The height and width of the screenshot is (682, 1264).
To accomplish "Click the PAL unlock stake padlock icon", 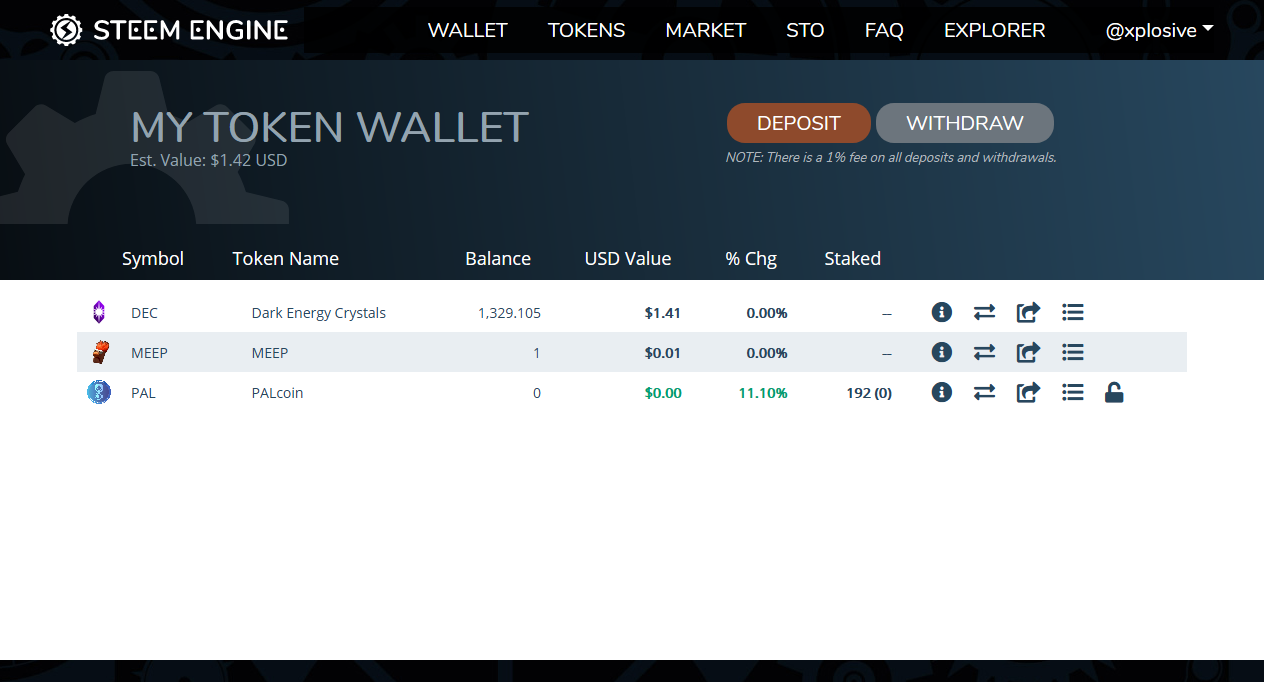I will click(1114, 392).
